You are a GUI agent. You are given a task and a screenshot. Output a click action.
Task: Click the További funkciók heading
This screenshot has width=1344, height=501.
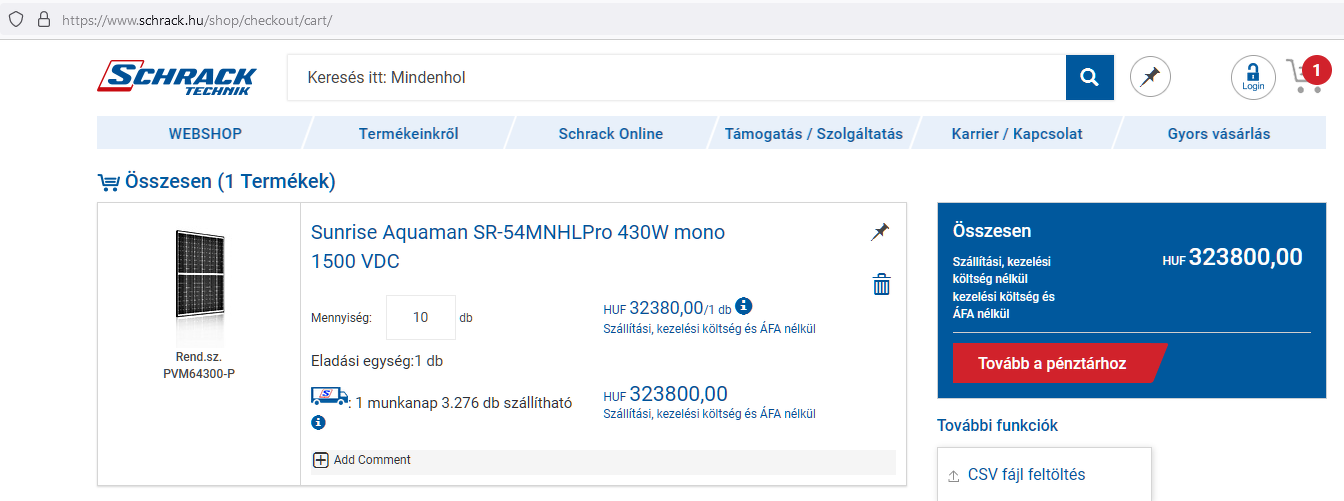point(997,425)
